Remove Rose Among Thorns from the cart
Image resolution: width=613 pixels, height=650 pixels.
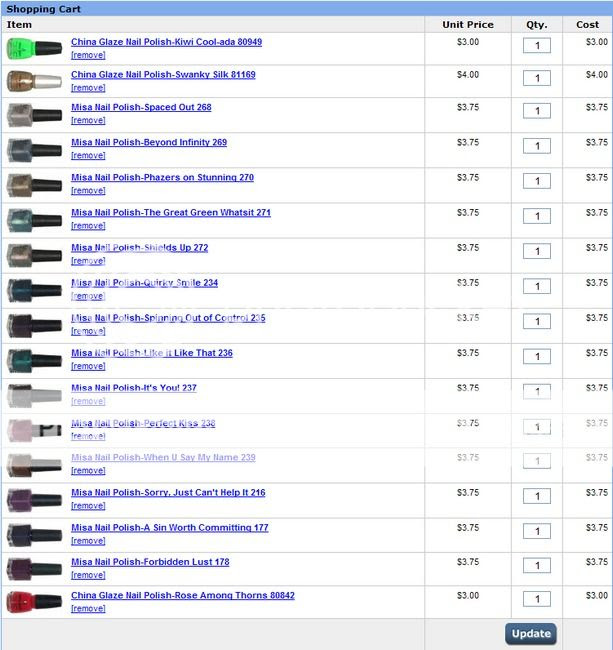click(x=88, y=609)
